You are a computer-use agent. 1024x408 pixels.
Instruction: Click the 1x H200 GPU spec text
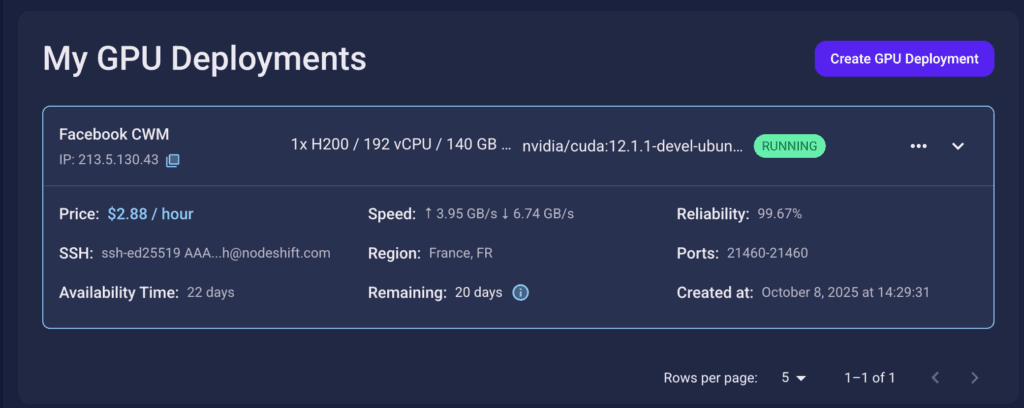400,145
